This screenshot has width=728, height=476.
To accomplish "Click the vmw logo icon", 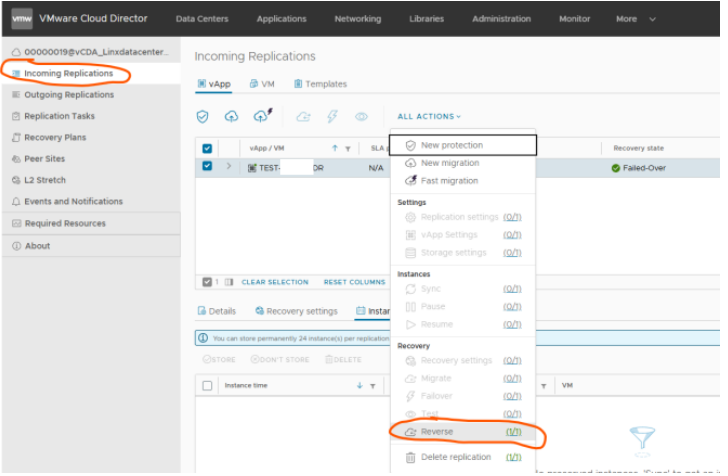I will (22, 19).
